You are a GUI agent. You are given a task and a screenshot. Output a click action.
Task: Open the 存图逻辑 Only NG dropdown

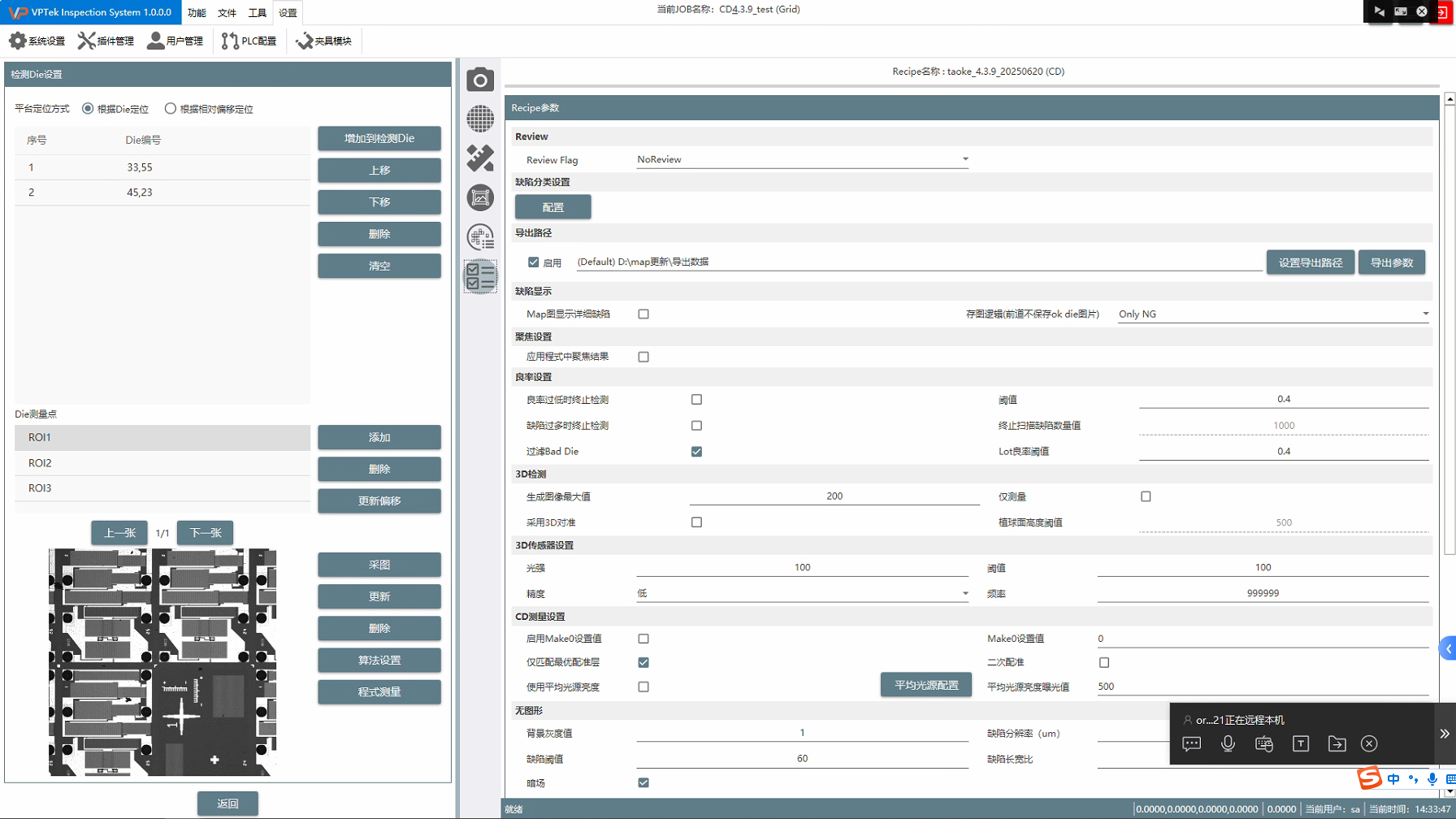tap(1273, 314)
